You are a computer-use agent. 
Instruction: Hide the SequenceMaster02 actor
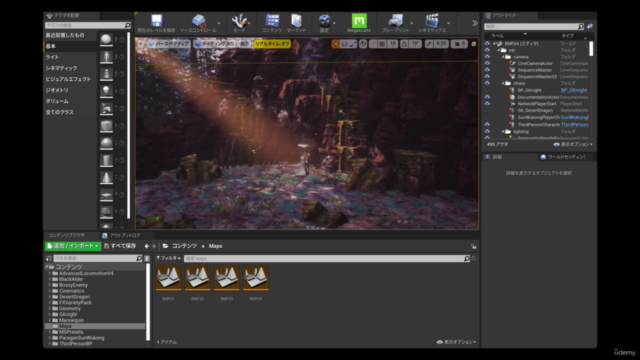pos(487,76)
